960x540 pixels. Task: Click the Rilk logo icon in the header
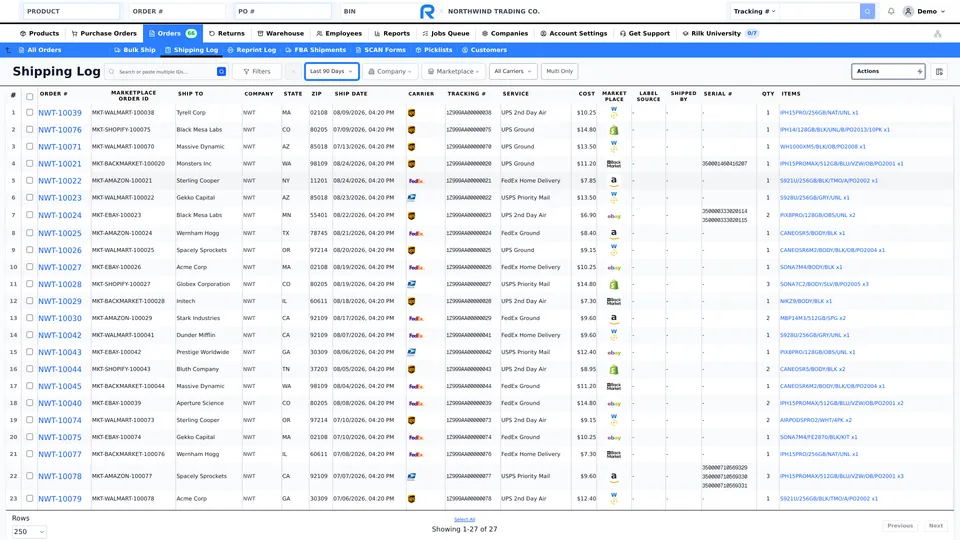tap(427, 11)
